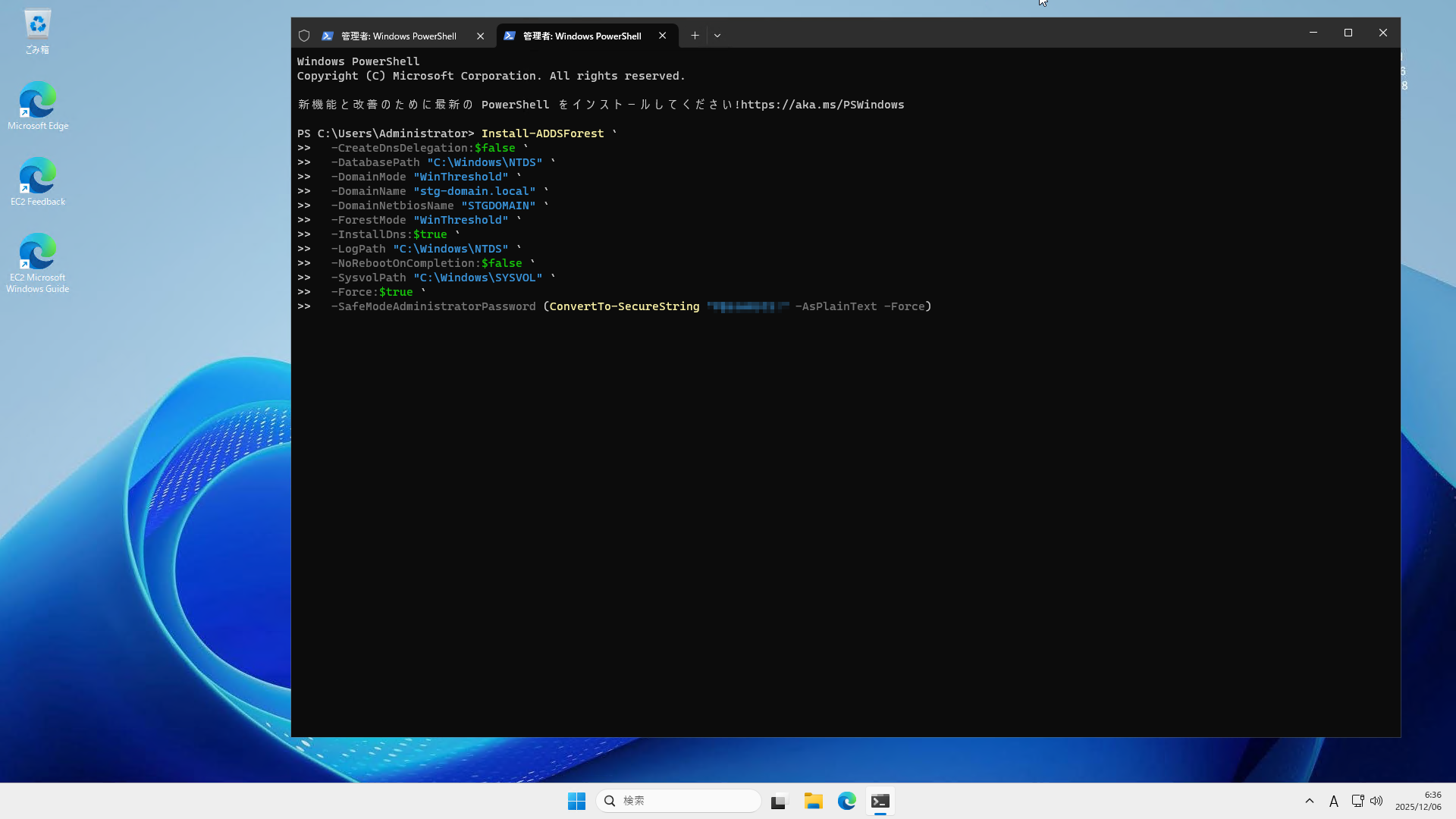Open Microsoft Edge desktop shortcut

tap(37, 106)
